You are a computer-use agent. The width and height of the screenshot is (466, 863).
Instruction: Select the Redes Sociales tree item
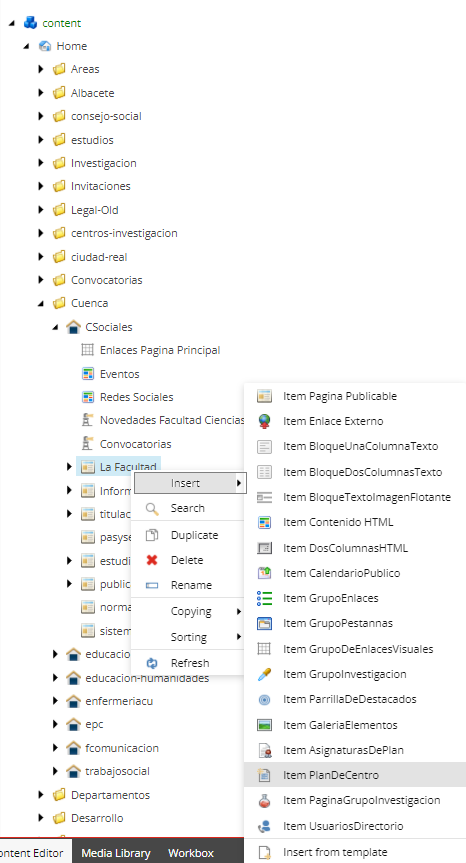point(136,397)
